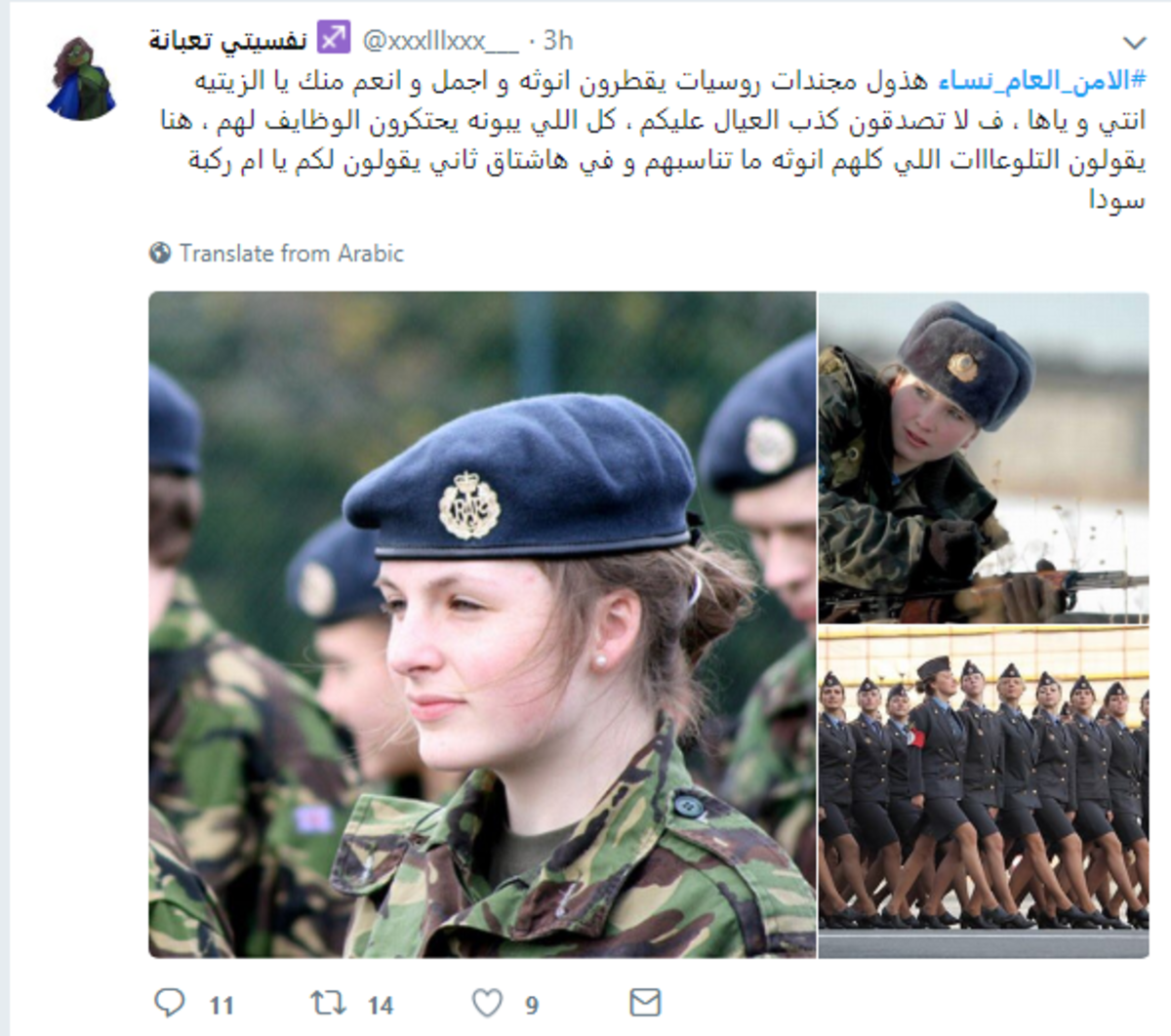Retweet this post using the retweet arrows

click(x=327, y=1003)
